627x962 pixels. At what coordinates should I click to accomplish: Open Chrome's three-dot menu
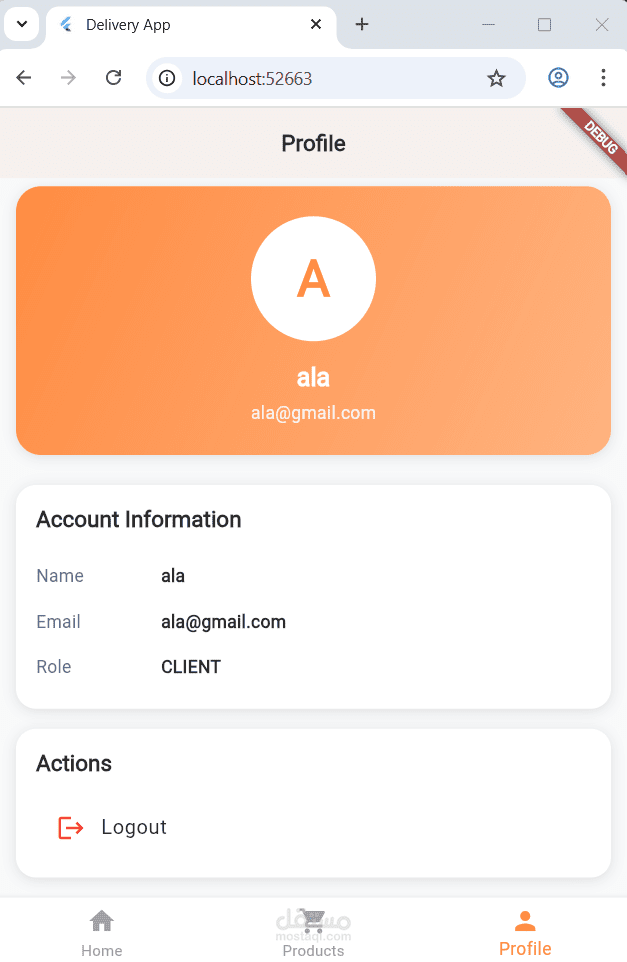603,78
